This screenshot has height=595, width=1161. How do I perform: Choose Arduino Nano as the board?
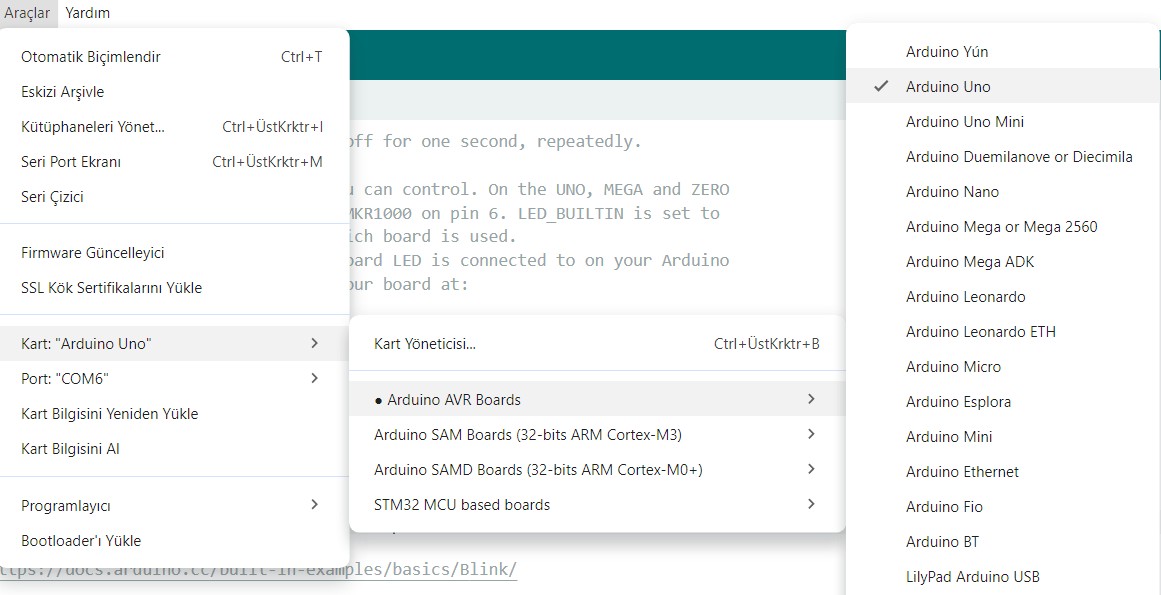[x=952, y=192]
